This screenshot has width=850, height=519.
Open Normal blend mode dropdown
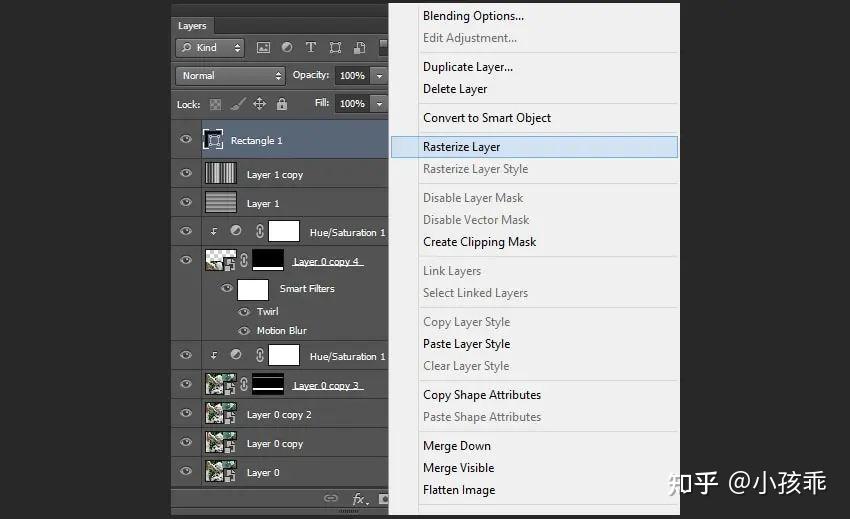230,75
